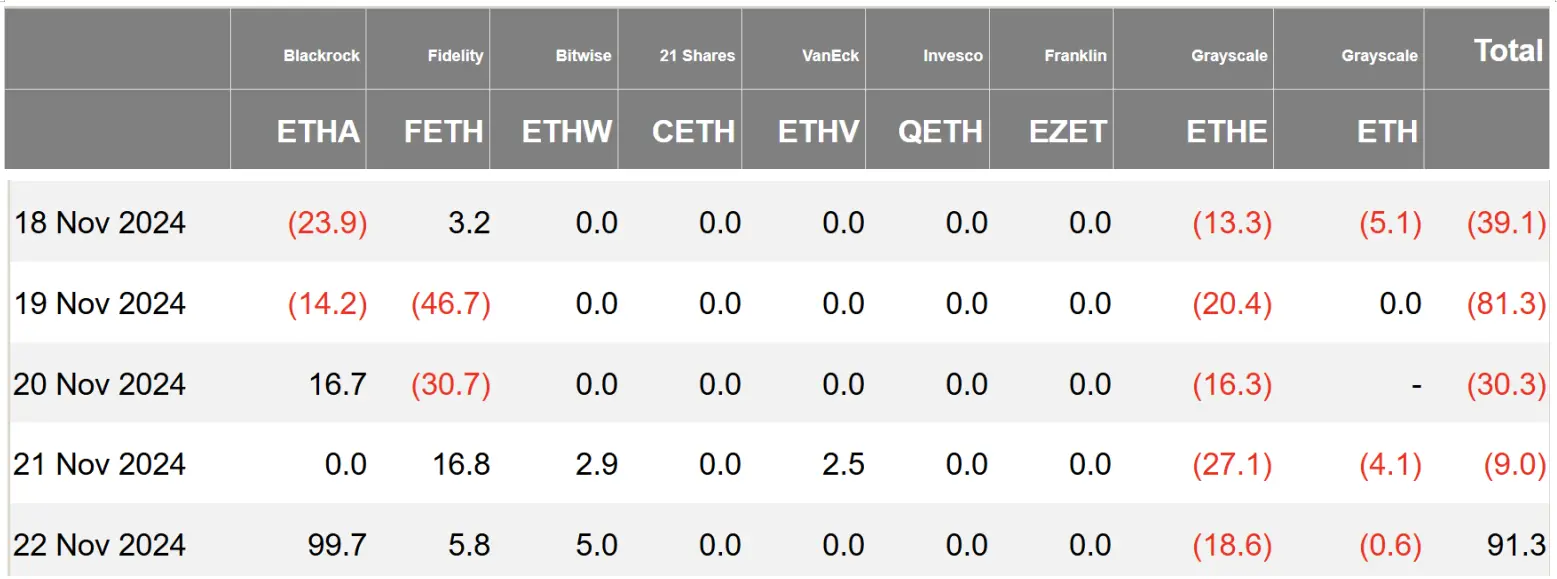This screenshot has height=579, width=1557.
Task: Click the 99.7 ETHA inflow cell
Action: pos(338,545)
